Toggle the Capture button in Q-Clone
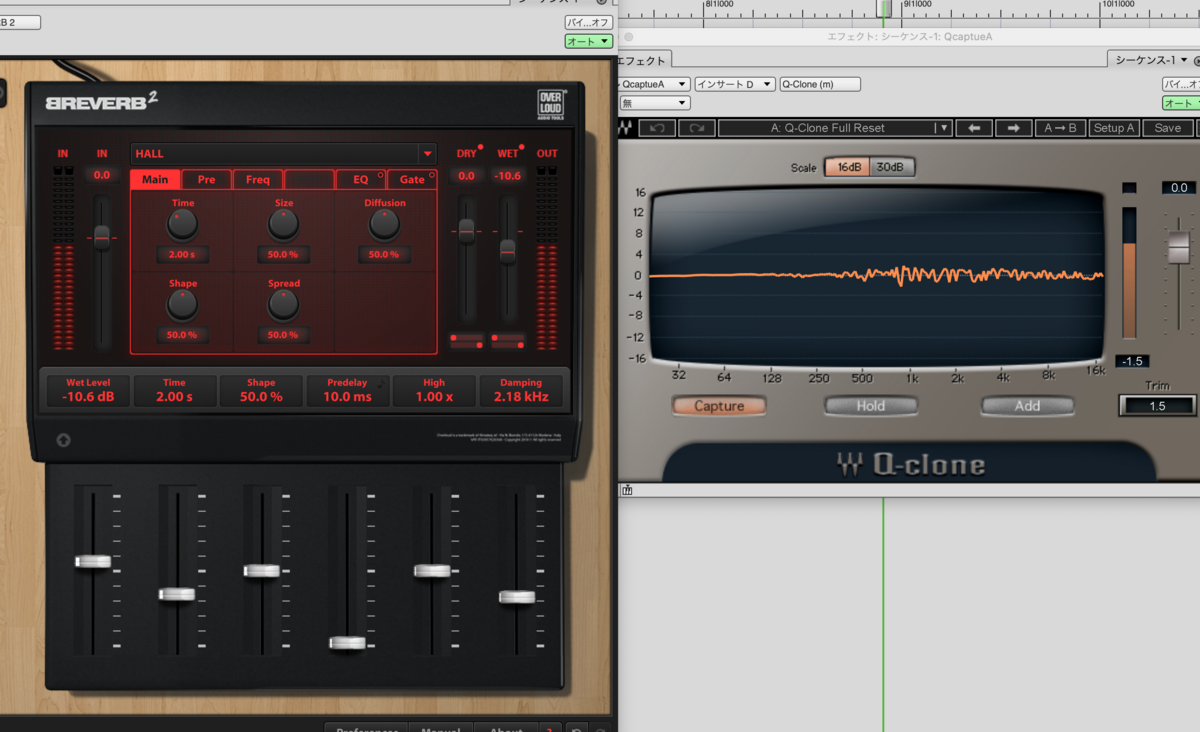The image size is (1200, 732). (x=719, y=406)
